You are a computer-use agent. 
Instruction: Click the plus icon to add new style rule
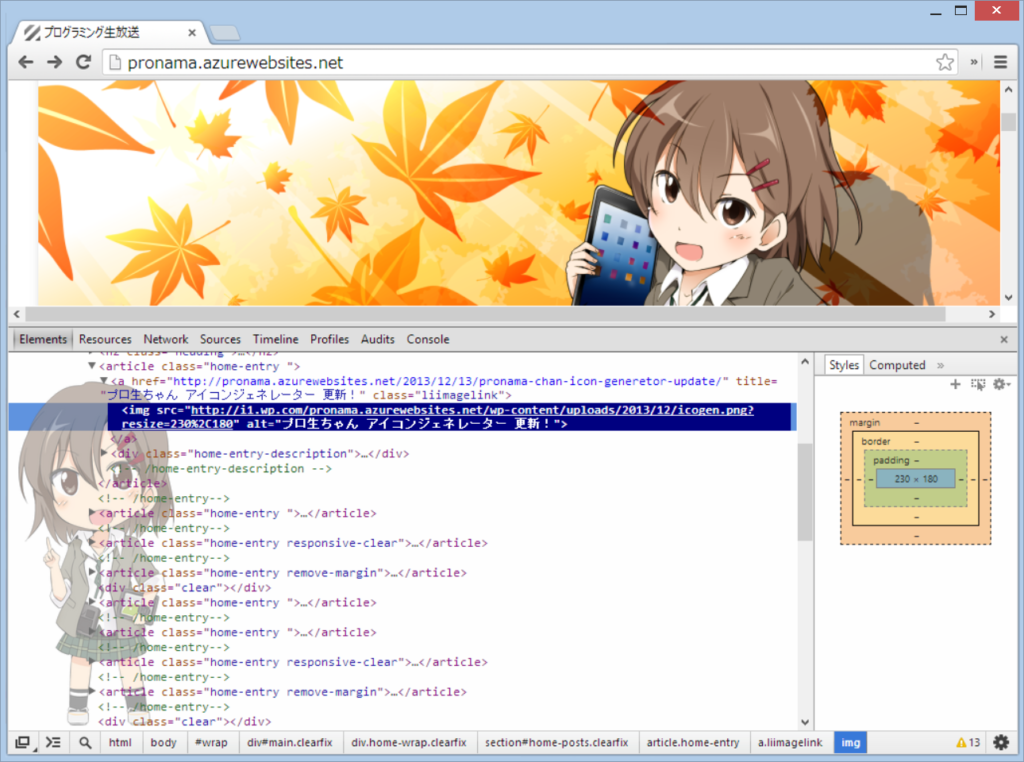[x=955, y=384]
